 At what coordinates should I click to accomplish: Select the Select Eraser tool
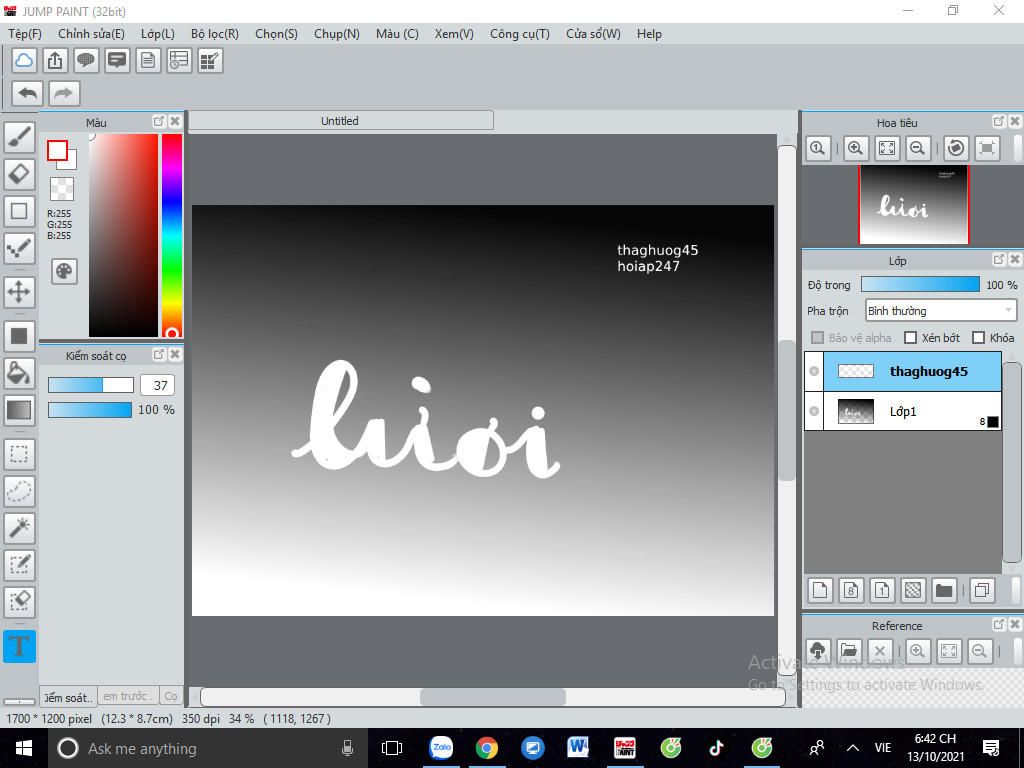(x=19, y=601)
